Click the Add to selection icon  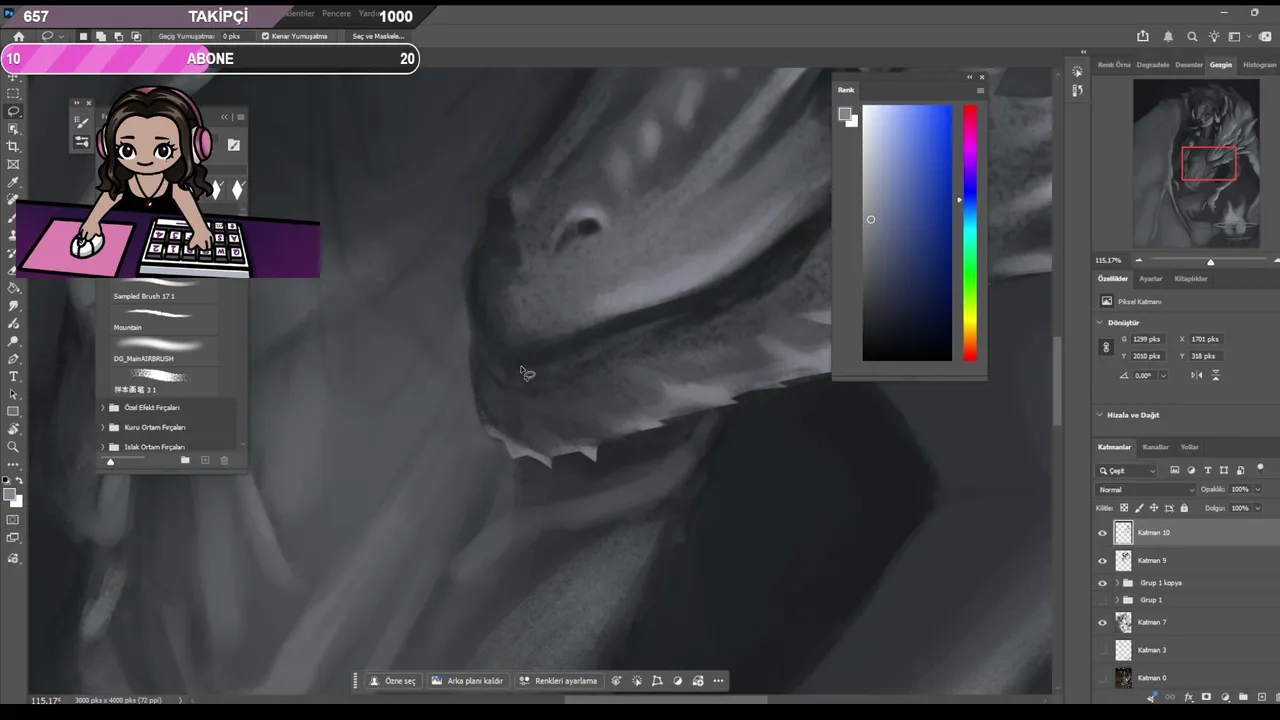(101, 36)
